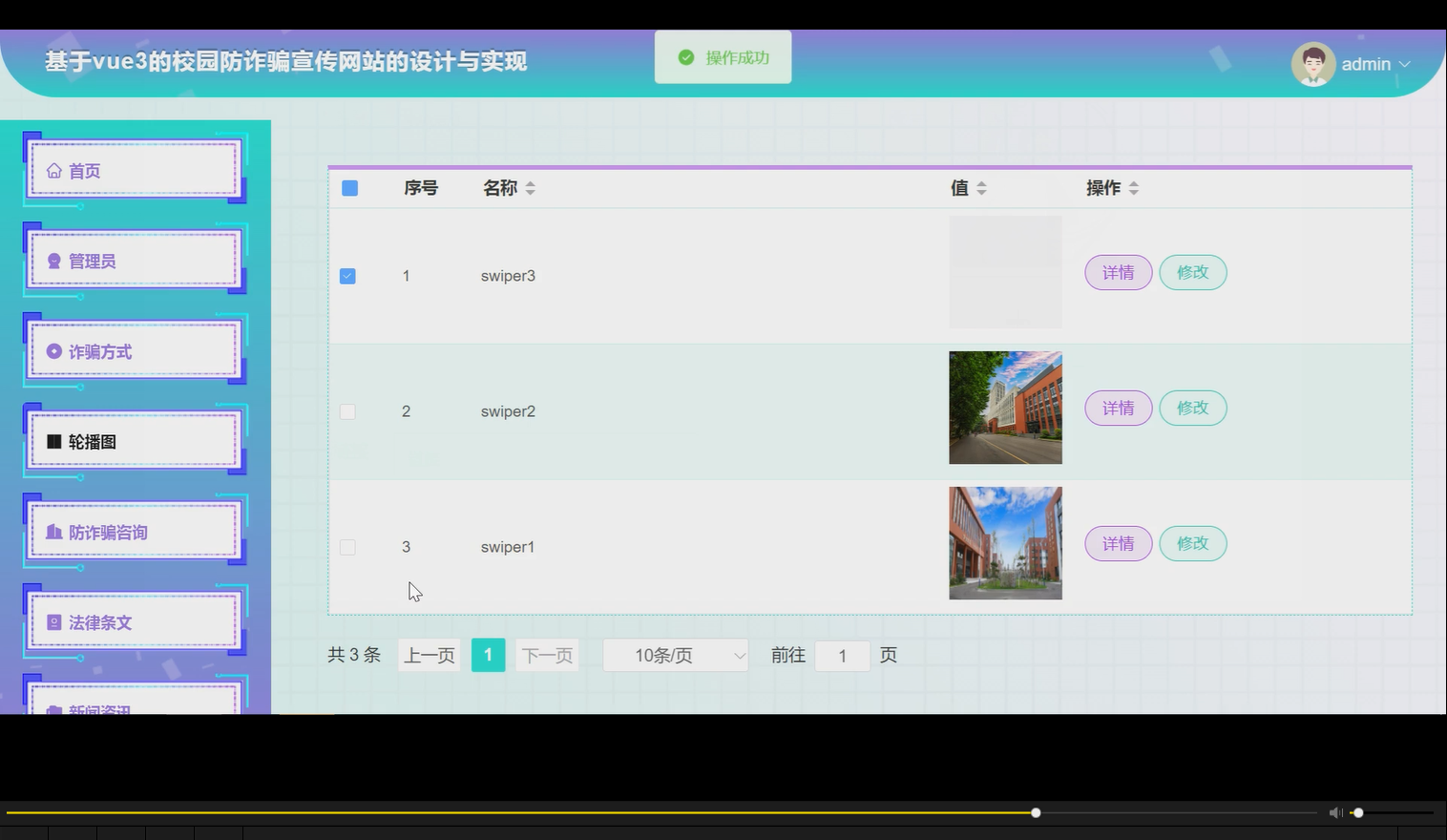Open 诈骗方式 menu item
The width and height of the screenshot is (1447, 840).
[135, 351]
